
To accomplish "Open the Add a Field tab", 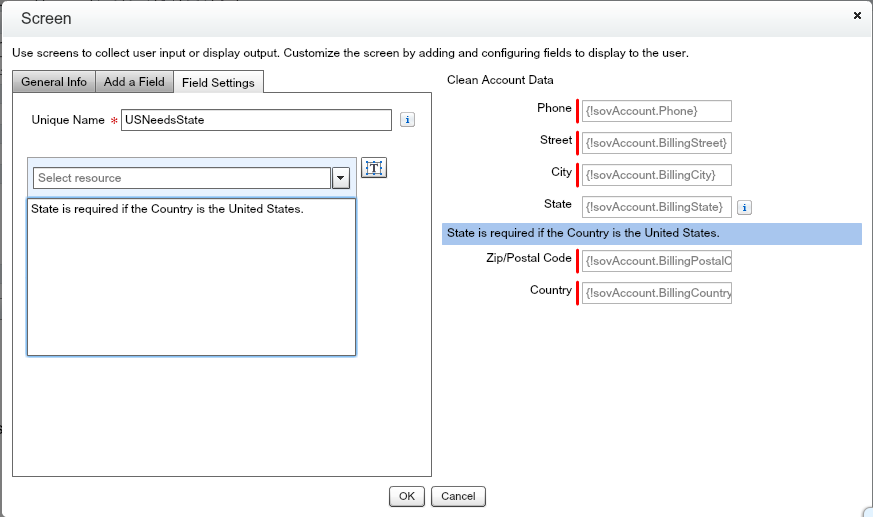I will [x=134, y=82].
